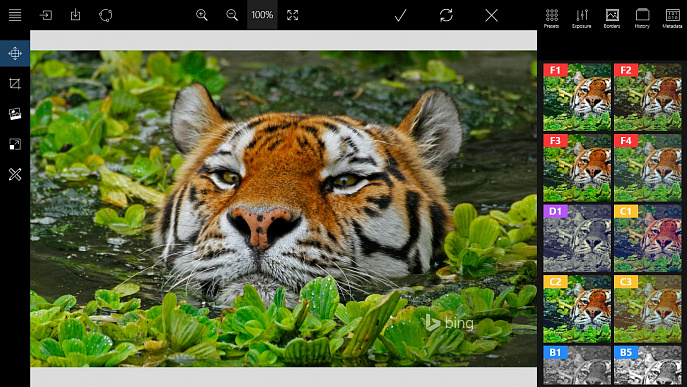Cancel editing with the X icon

click(492, 15)
